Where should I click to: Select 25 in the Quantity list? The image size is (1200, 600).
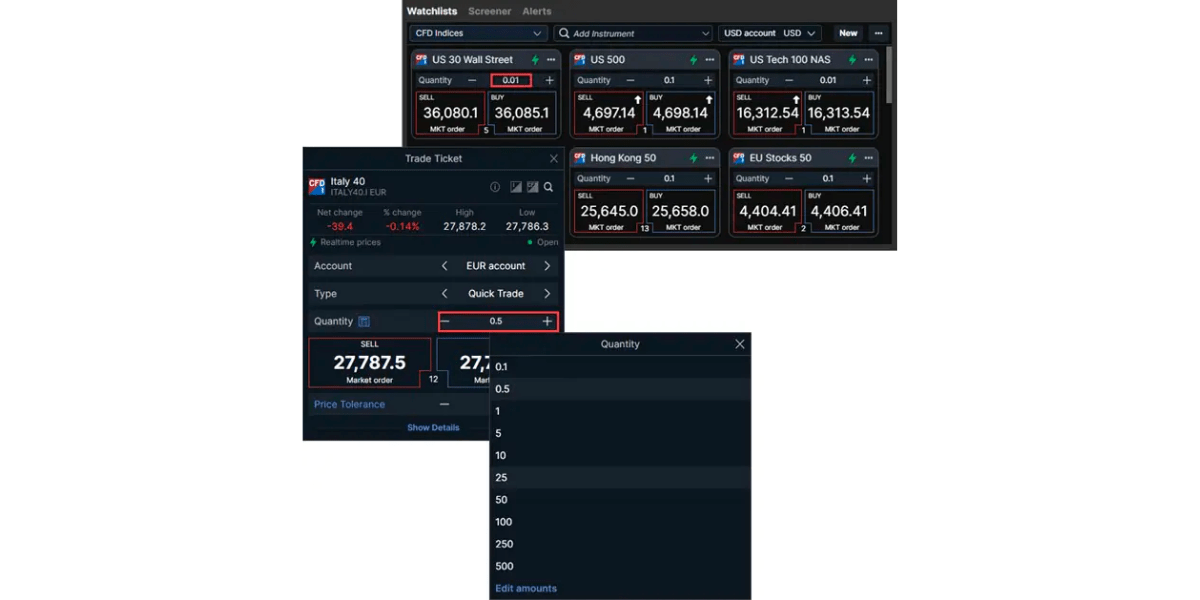(502, 477)
